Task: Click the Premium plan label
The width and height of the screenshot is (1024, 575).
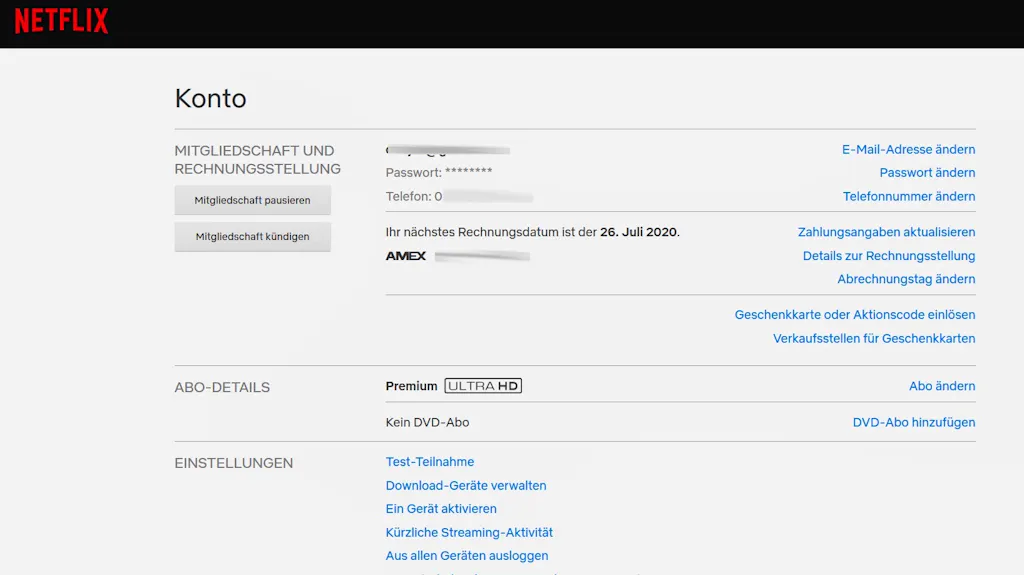Action: [x=411, y=386]
